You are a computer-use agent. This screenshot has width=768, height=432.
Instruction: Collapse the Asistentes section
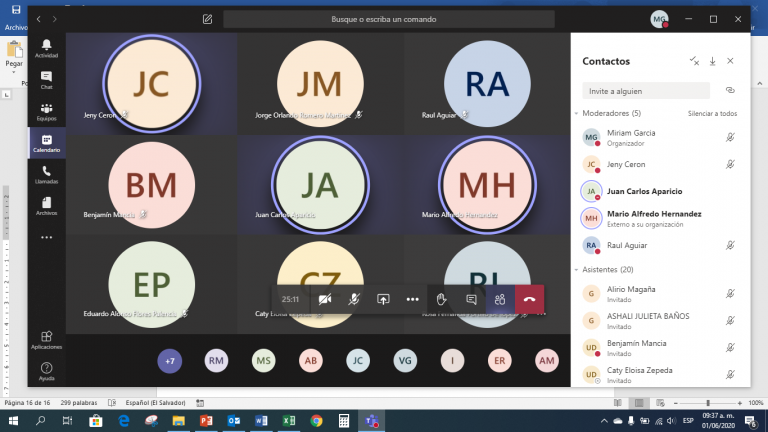(577, 270)
